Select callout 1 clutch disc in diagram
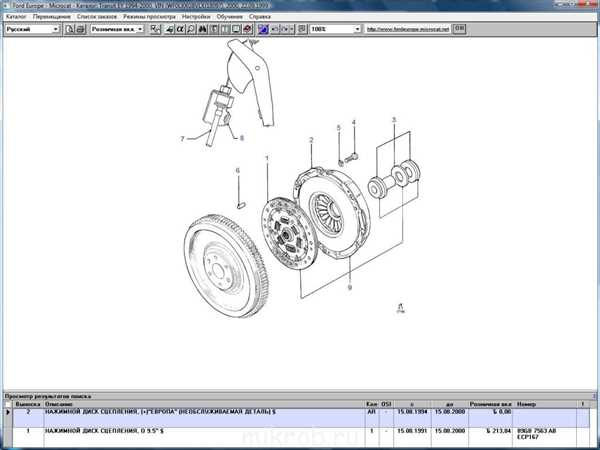 tap(267, 158)
